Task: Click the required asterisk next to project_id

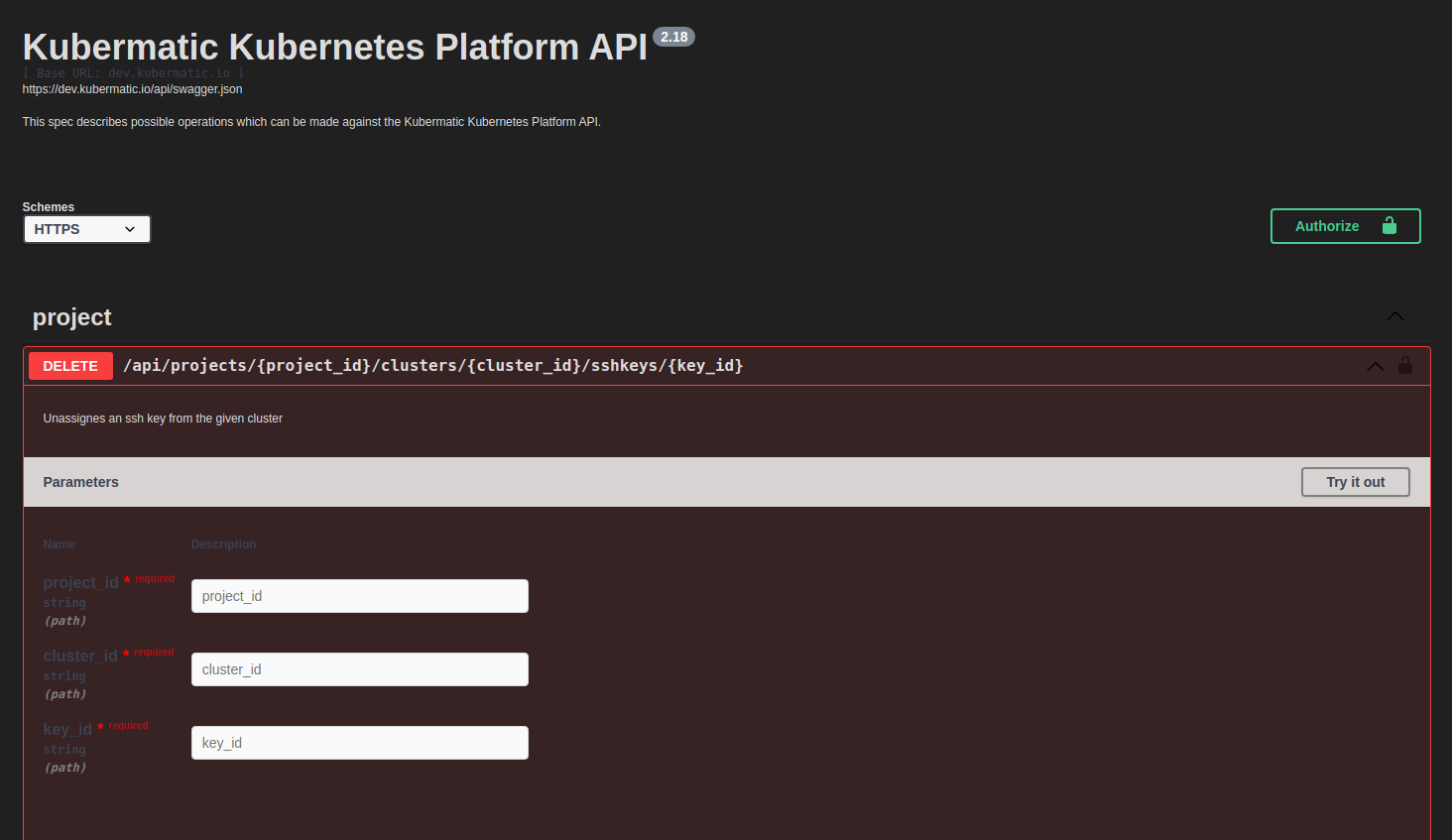Action: 128,578
